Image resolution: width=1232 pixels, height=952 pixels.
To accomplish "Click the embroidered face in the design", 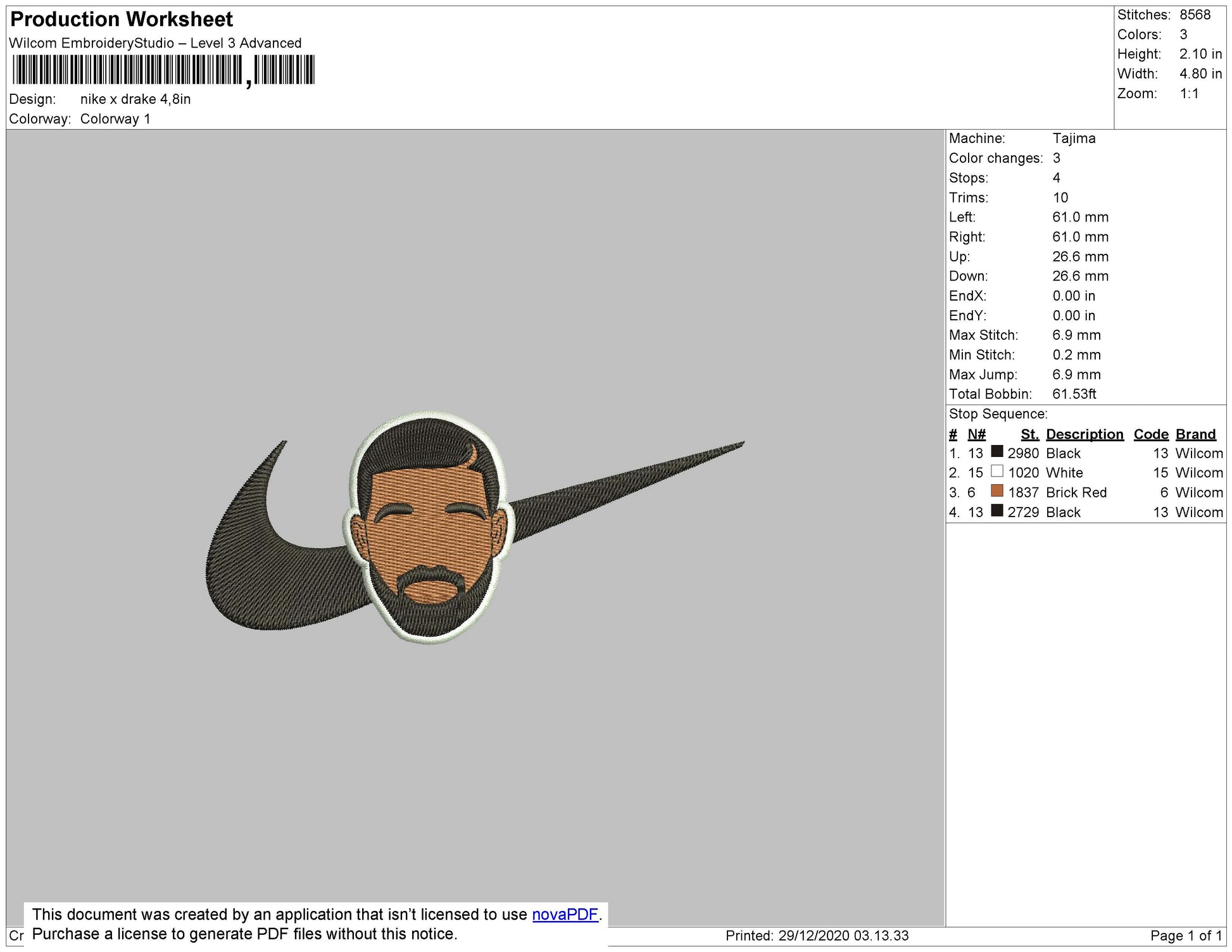I will click(429, 538).
